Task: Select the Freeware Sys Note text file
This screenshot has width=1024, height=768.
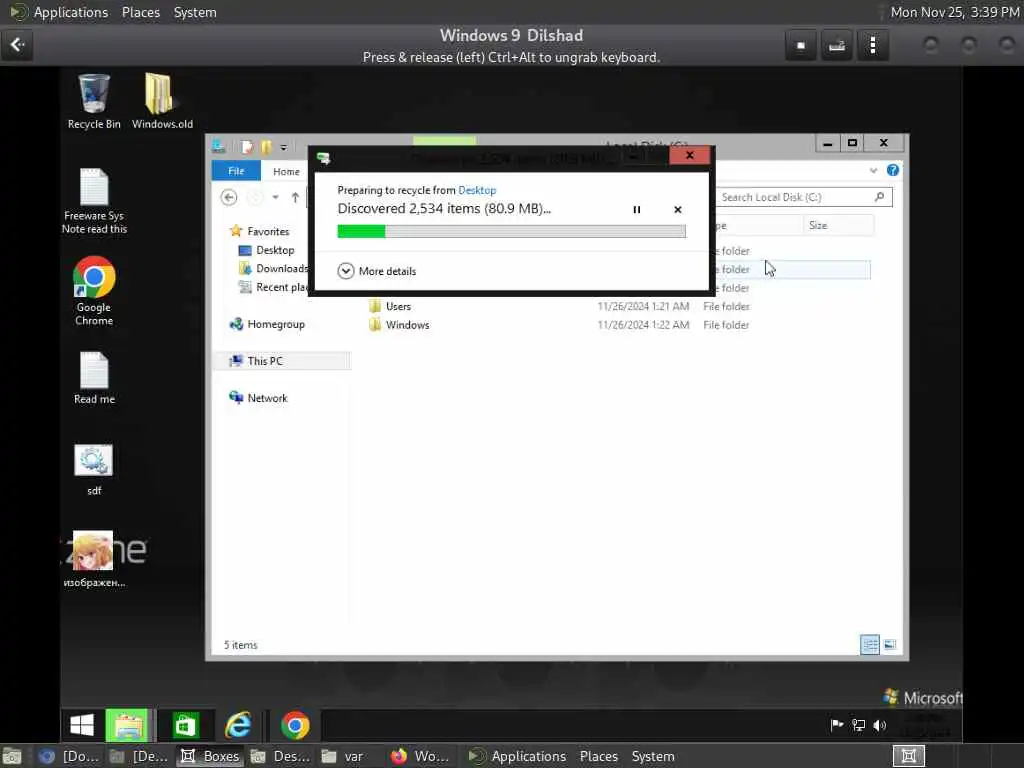Action: [94, 201]
